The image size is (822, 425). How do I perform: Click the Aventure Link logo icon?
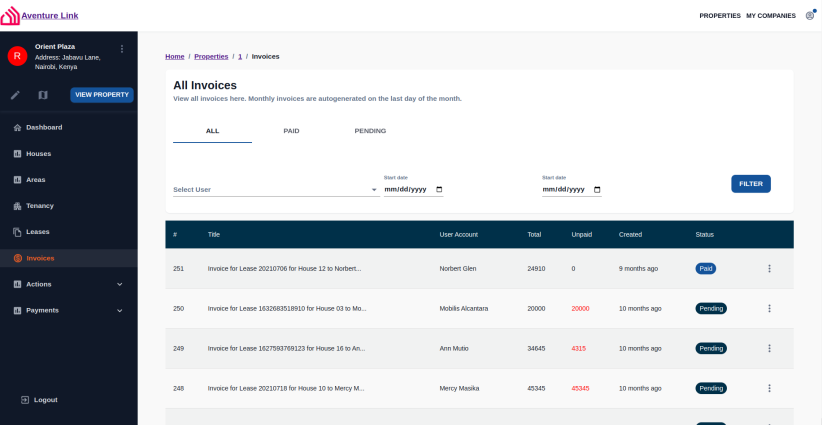click(10, 16)
